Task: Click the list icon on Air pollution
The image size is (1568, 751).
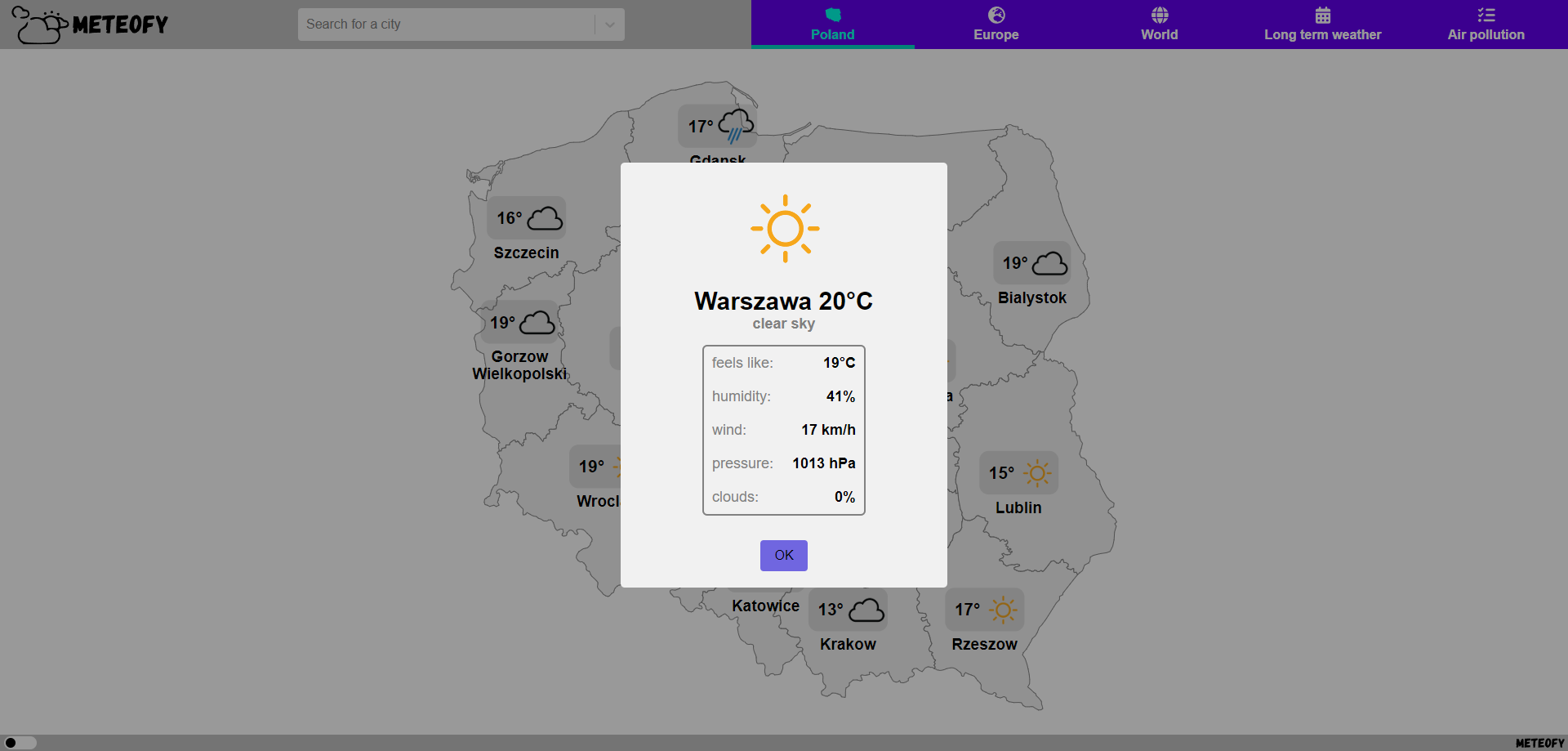Action: (1486, 15)
